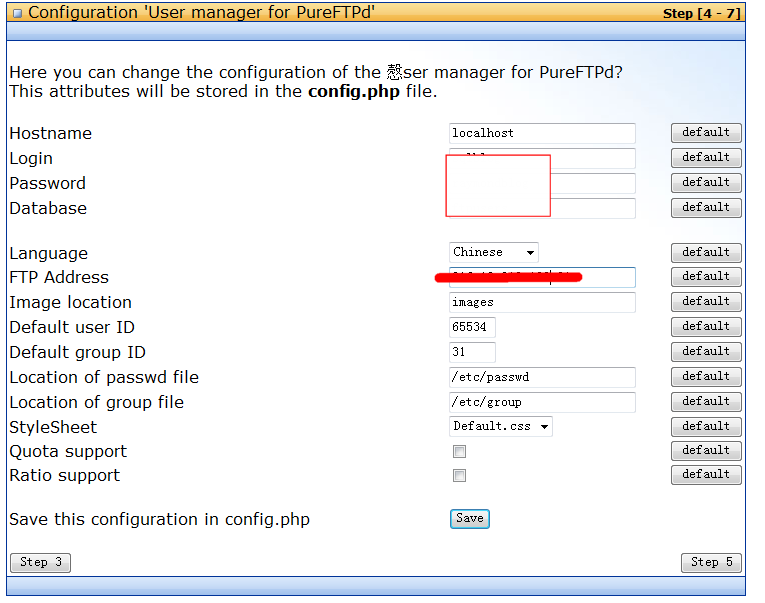This screenshot has width=765, height=603.
Task: Open the Language dropdown showing Chinese
Action: click(494, 252)
